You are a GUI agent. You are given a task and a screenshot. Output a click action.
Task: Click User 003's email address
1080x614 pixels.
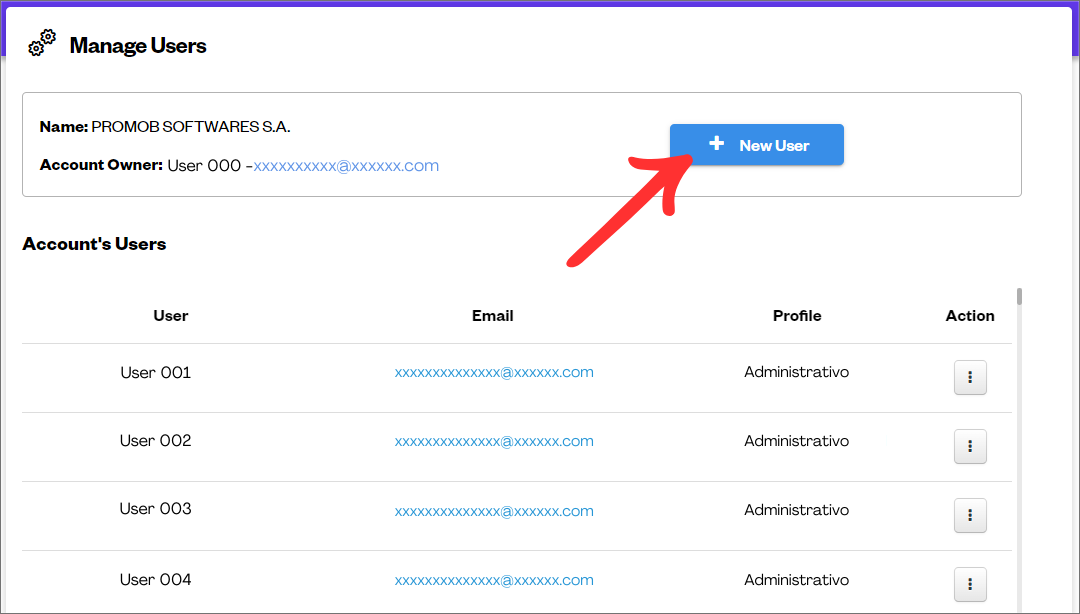coord(494,511)
